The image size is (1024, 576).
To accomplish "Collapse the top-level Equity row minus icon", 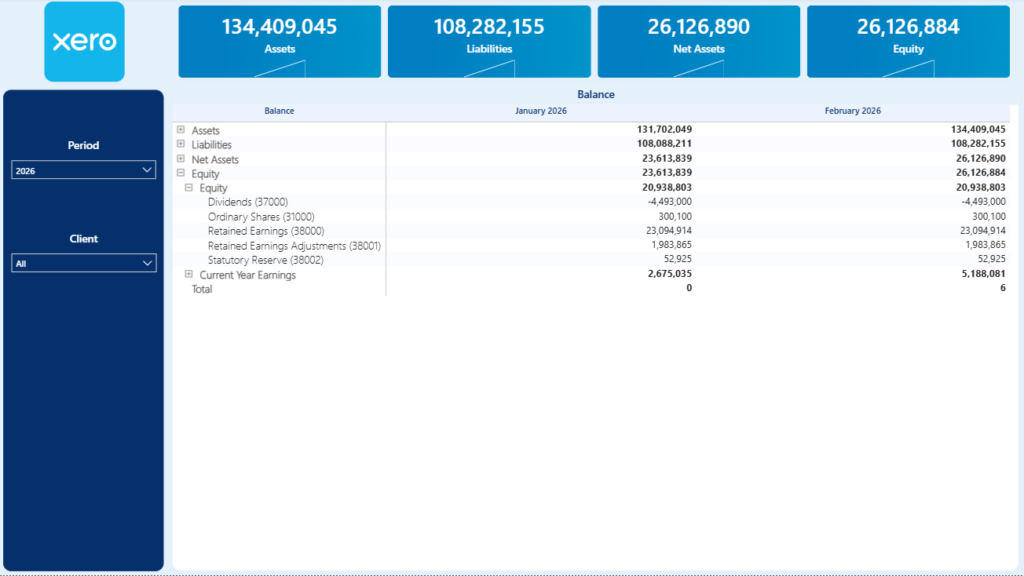I will (x=181, y=173).
